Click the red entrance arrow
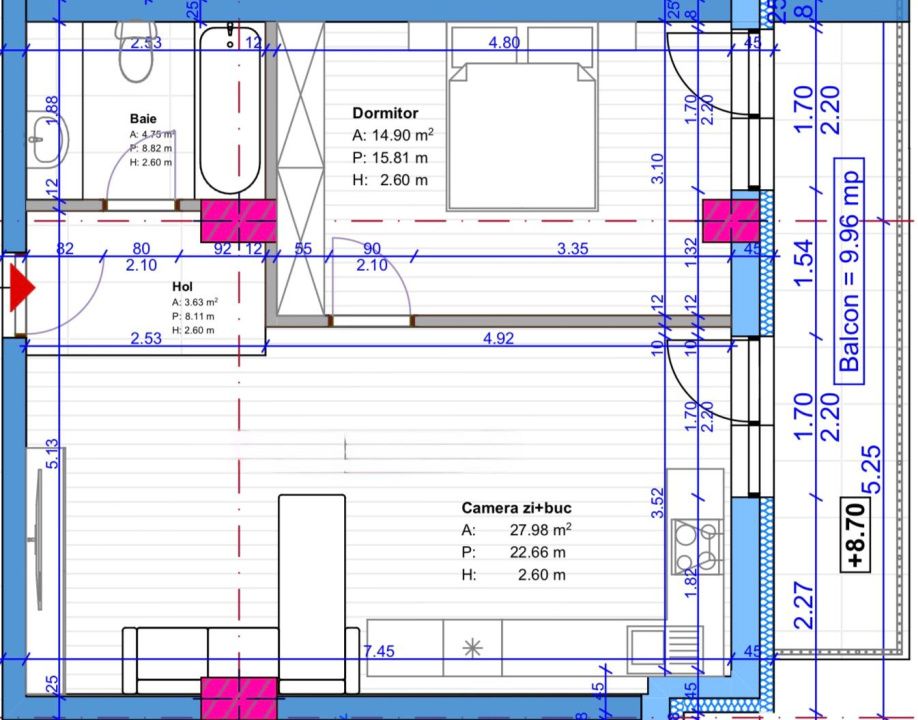 click(x=22, y=289)
